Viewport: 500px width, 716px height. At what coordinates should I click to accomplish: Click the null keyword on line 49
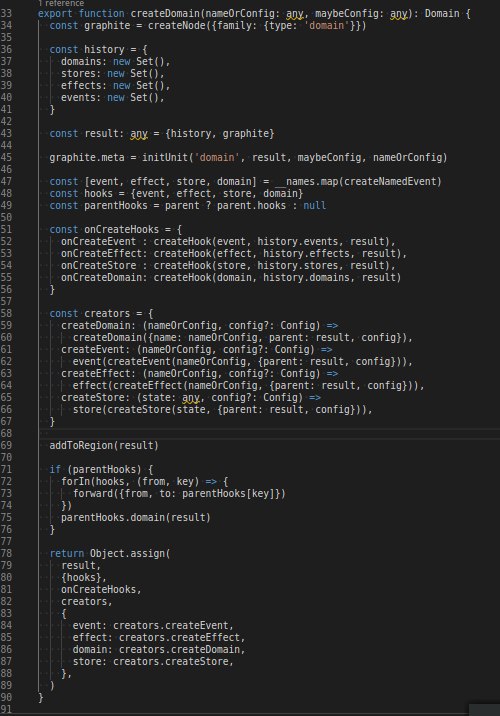click(x=315, y=205)
